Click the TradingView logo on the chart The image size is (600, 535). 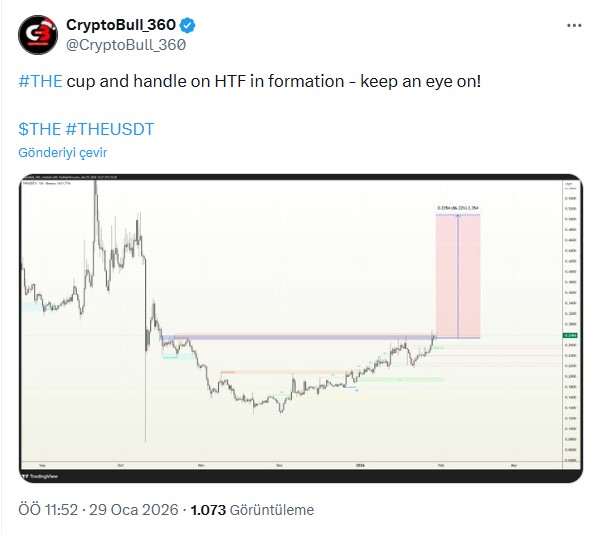coord(40,473)
